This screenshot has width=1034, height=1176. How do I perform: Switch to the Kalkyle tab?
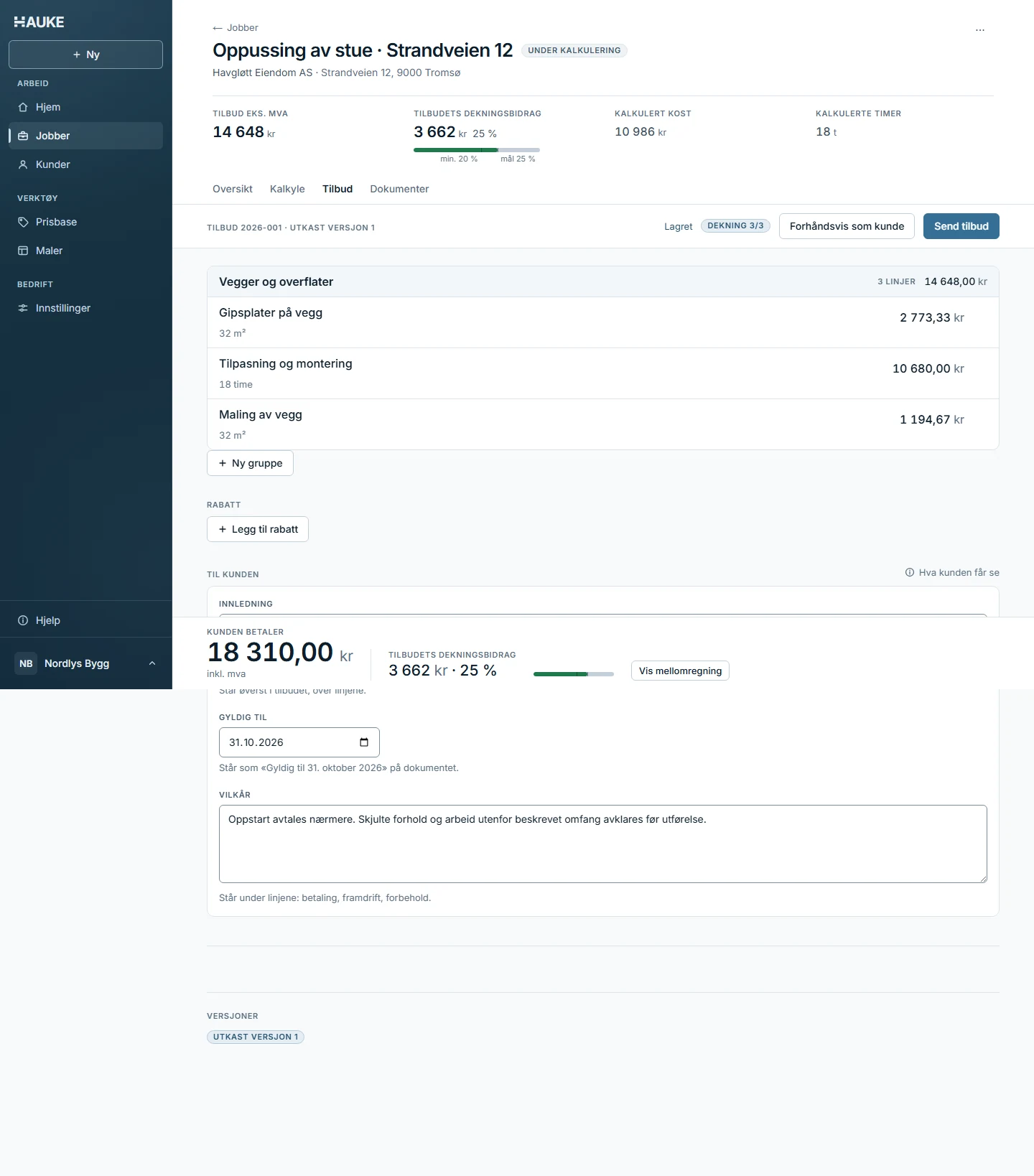pos(287,189)
